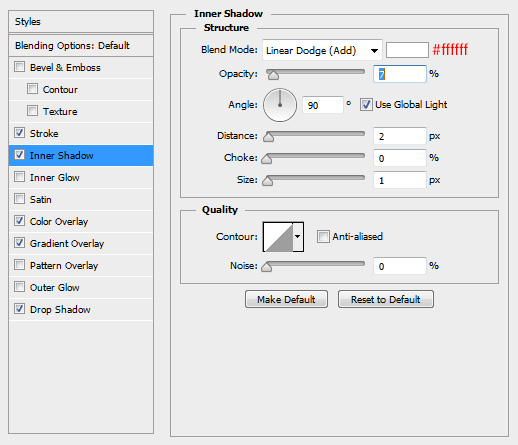
Task: Select the Color Overlay style row
Action: (81, 221)
